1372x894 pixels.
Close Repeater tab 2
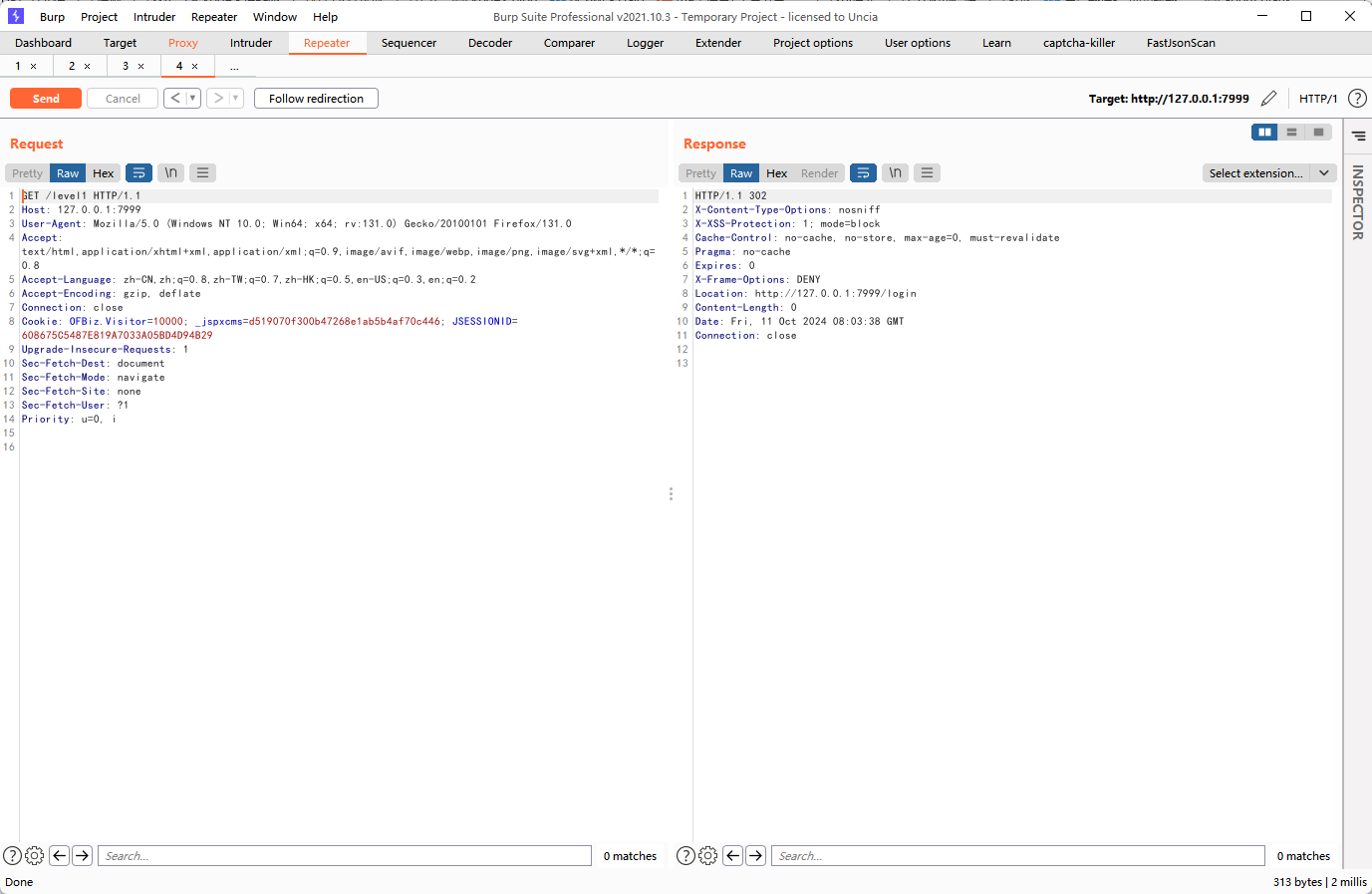tap(88, 67)
